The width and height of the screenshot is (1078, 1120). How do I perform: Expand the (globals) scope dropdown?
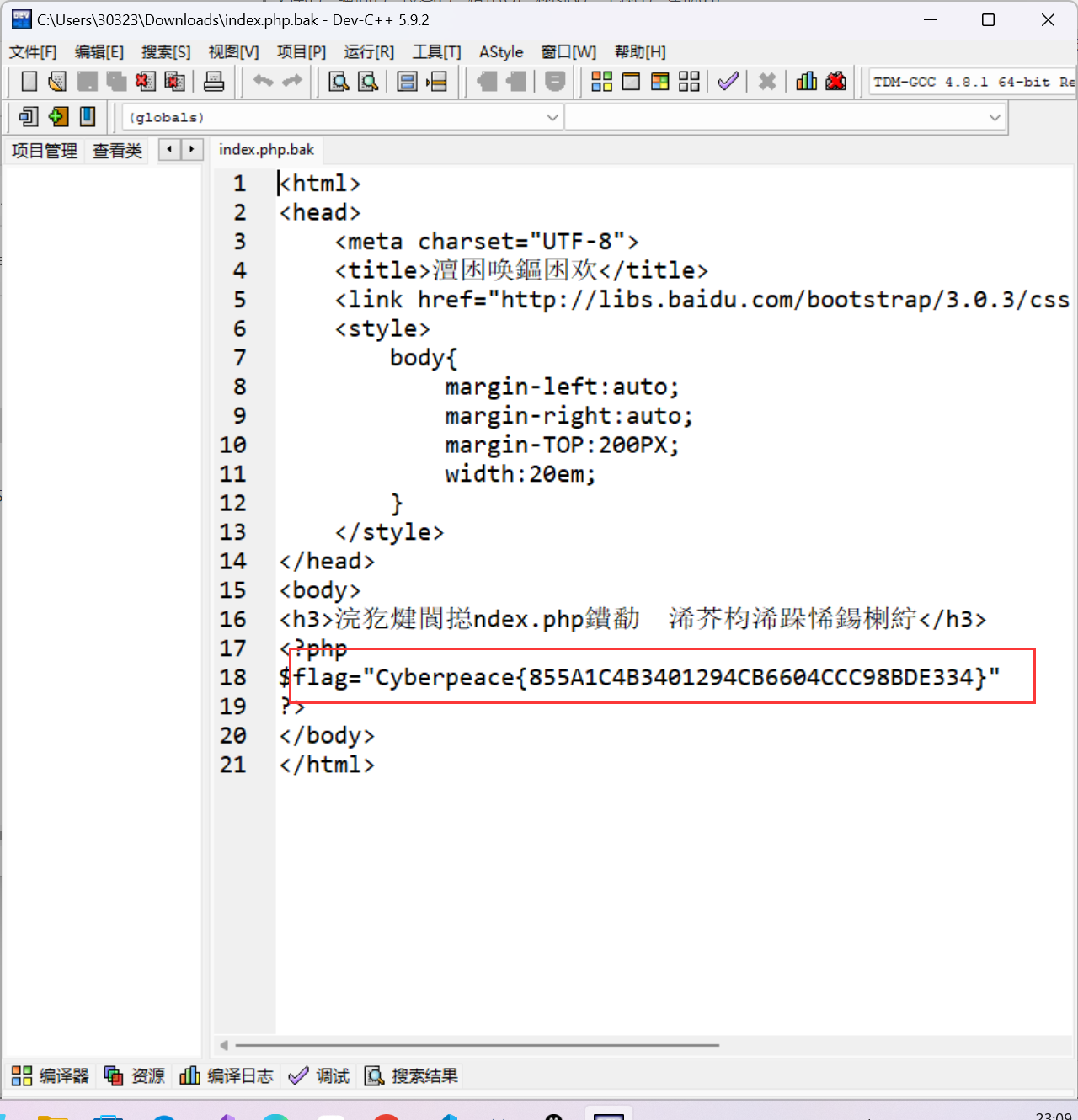[x=552, y=118]
